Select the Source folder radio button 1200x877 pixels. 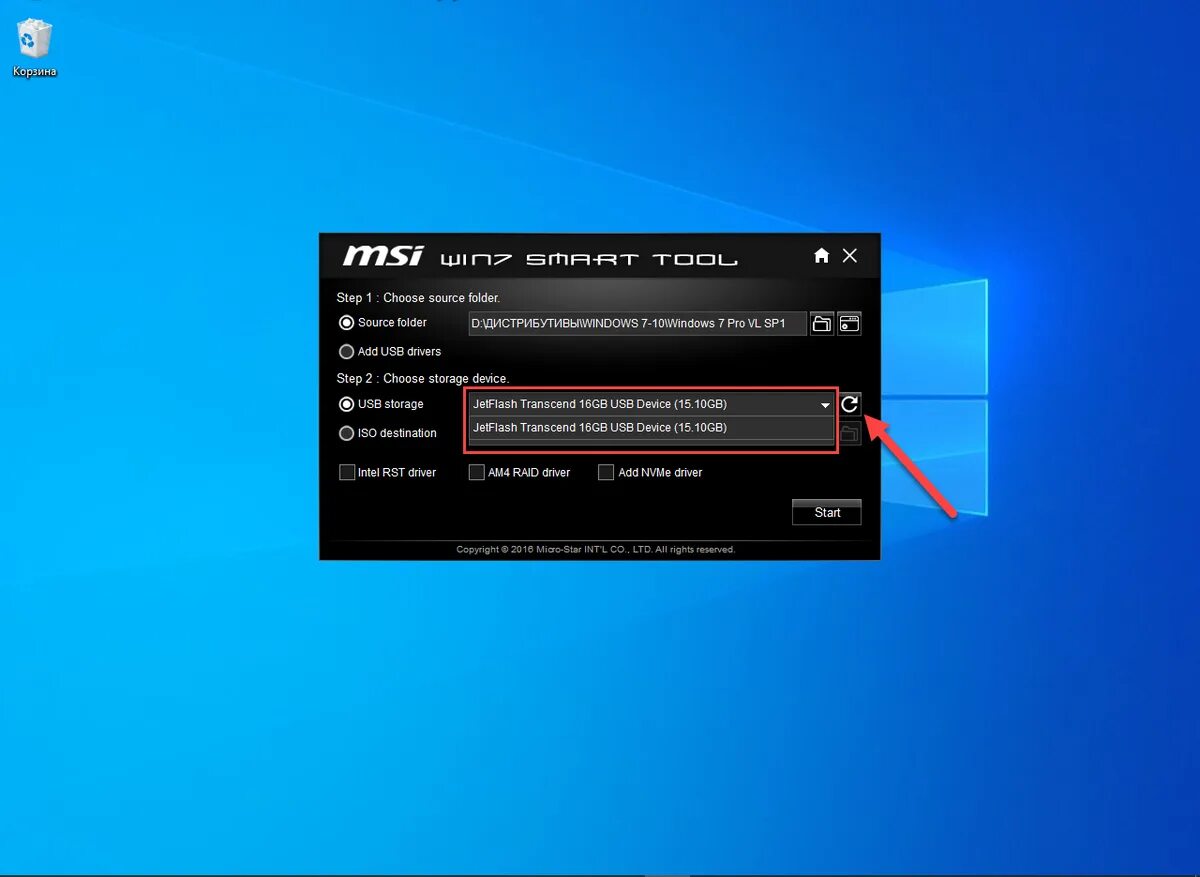click(x=347, y=323)
